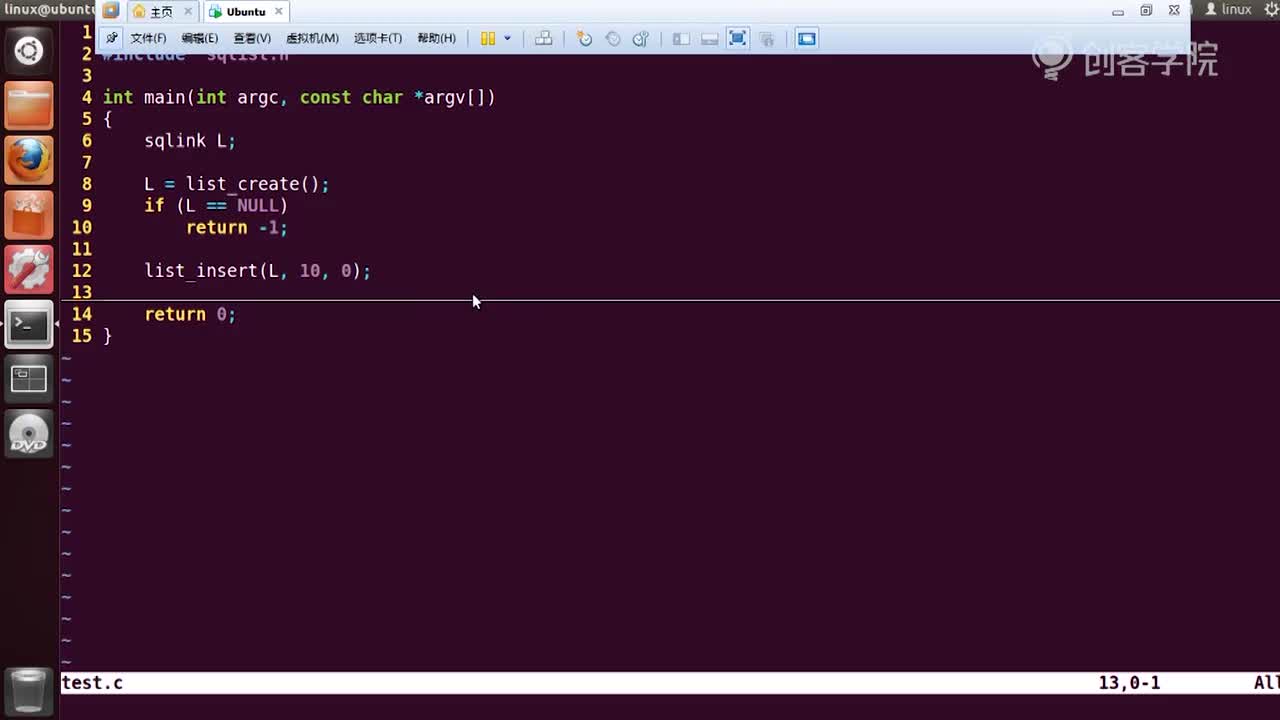Toggle the VMware library sidebar view
The image size is (1280, 720).
[x=681, y=38]
